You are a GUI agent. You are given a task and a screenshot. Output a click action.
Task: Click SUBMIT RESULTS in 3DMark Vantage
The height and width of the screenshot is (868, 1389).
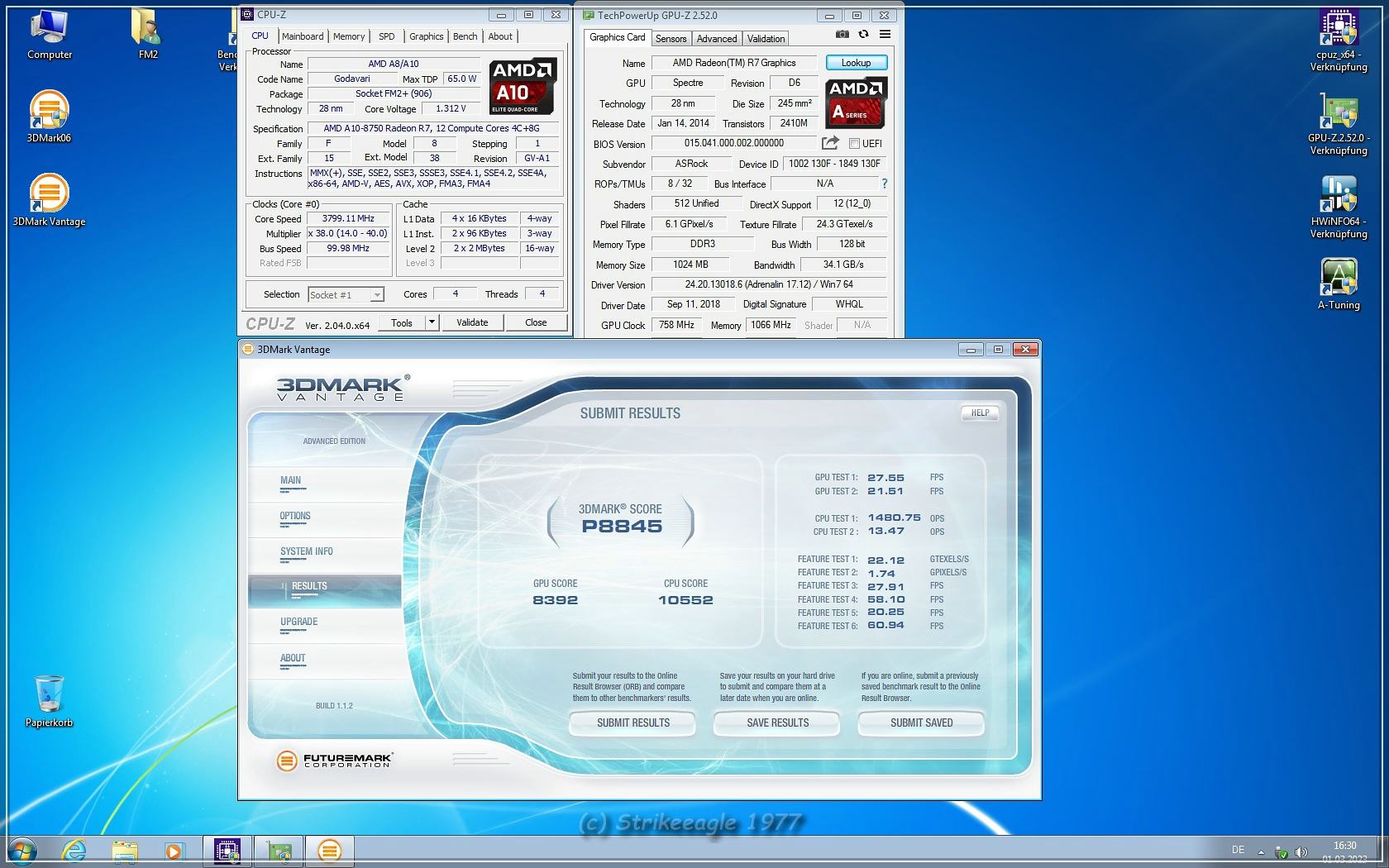[633, 723]
